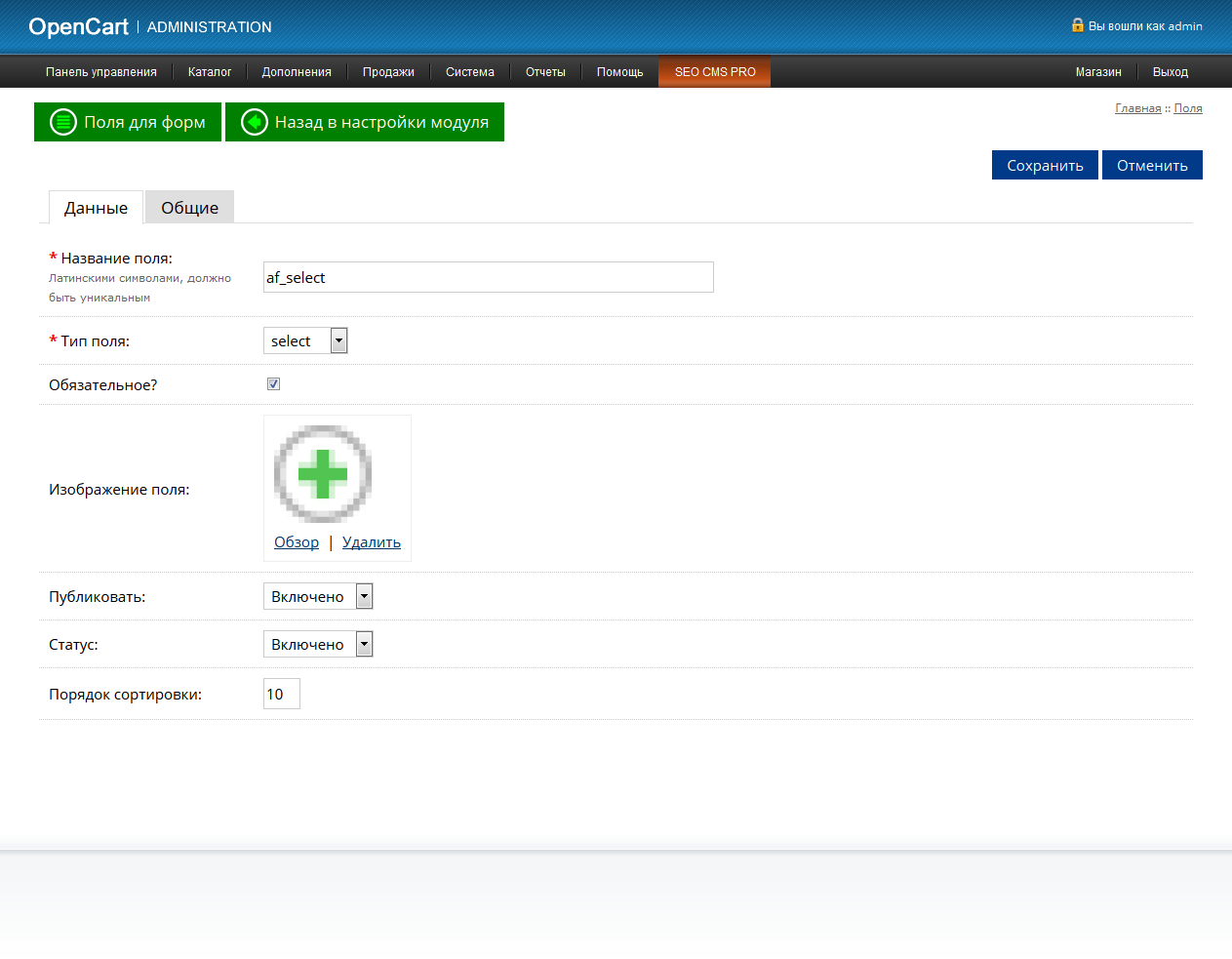Click the green plus image placeholder

(323, 474)
